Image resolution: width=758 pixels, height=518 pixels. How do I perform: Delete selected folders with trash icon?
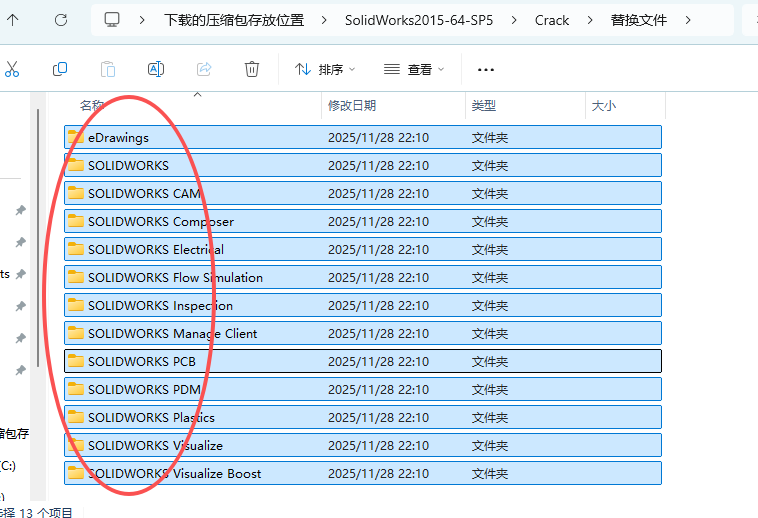252,69
